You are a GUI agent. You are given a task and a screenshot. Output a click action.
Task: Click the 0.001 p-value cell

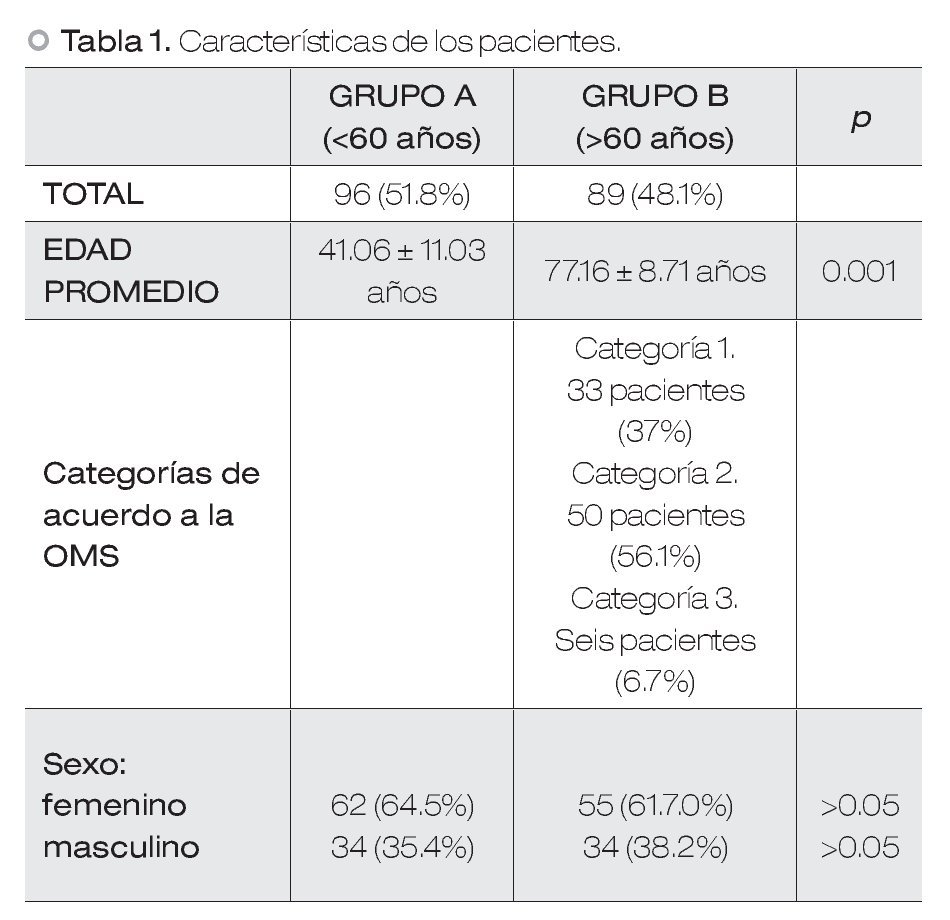(859, 271)
